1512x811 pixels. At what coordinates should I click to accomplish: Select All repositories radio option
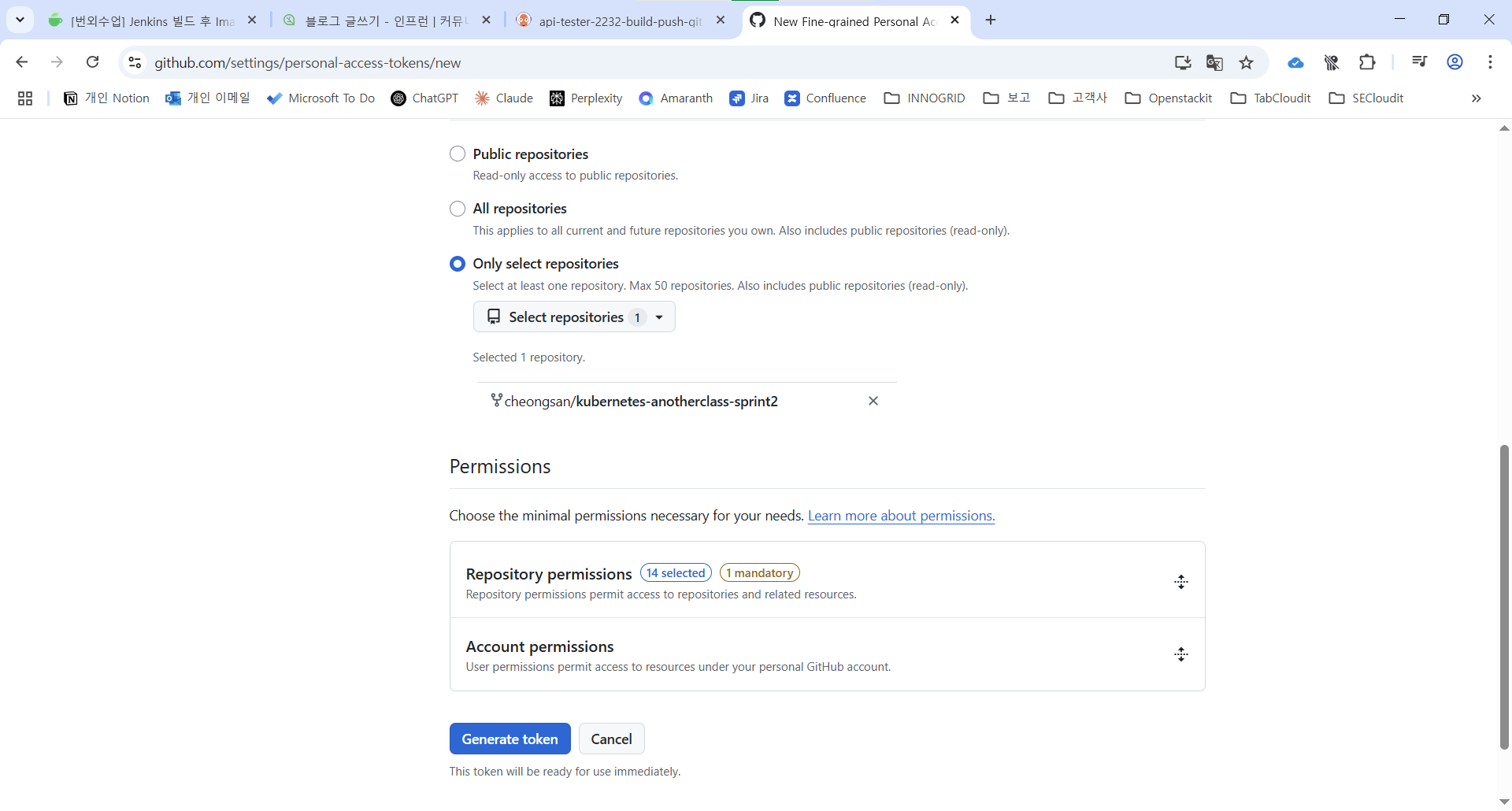(458, 209)
